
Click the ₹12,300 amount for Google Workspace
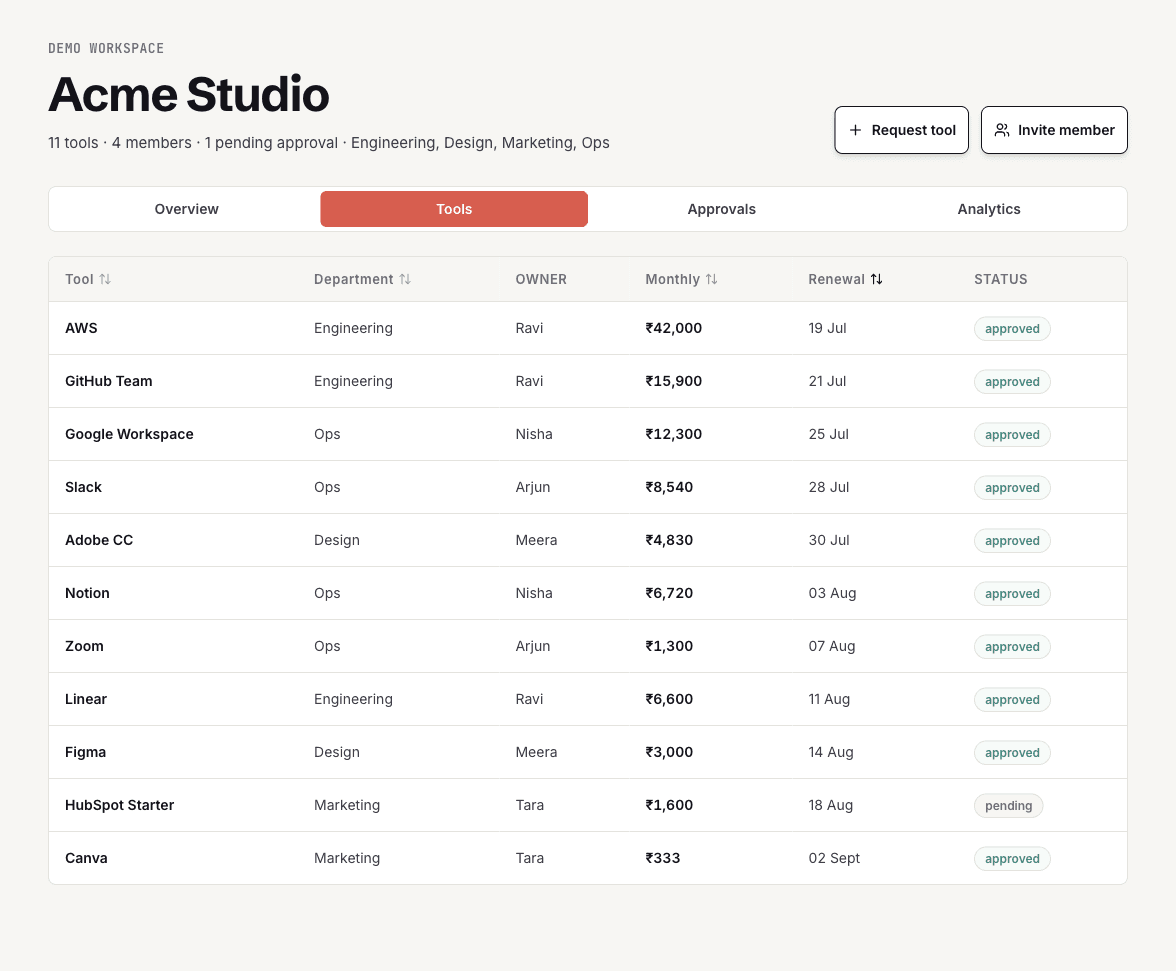tap(674, 434)
